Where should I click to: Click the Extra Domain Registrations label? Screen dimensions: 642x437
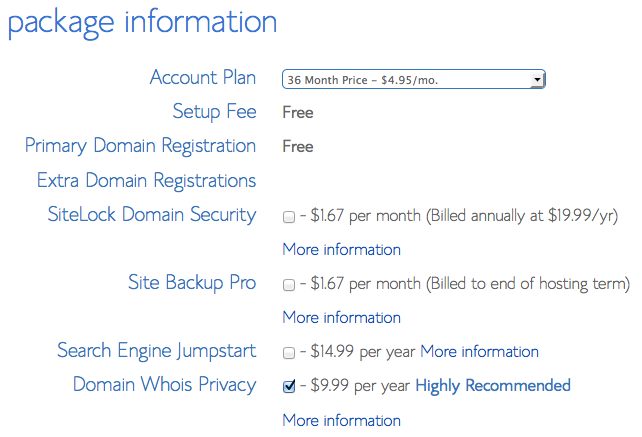[x=146, y=181]
